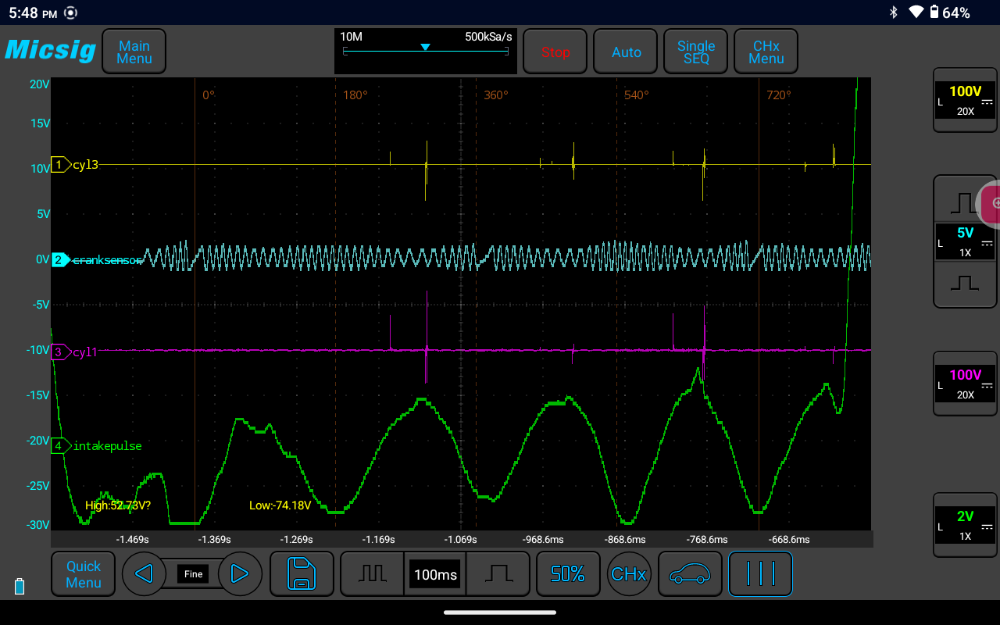Click the left arrow to shift waveform

(144, 574)
